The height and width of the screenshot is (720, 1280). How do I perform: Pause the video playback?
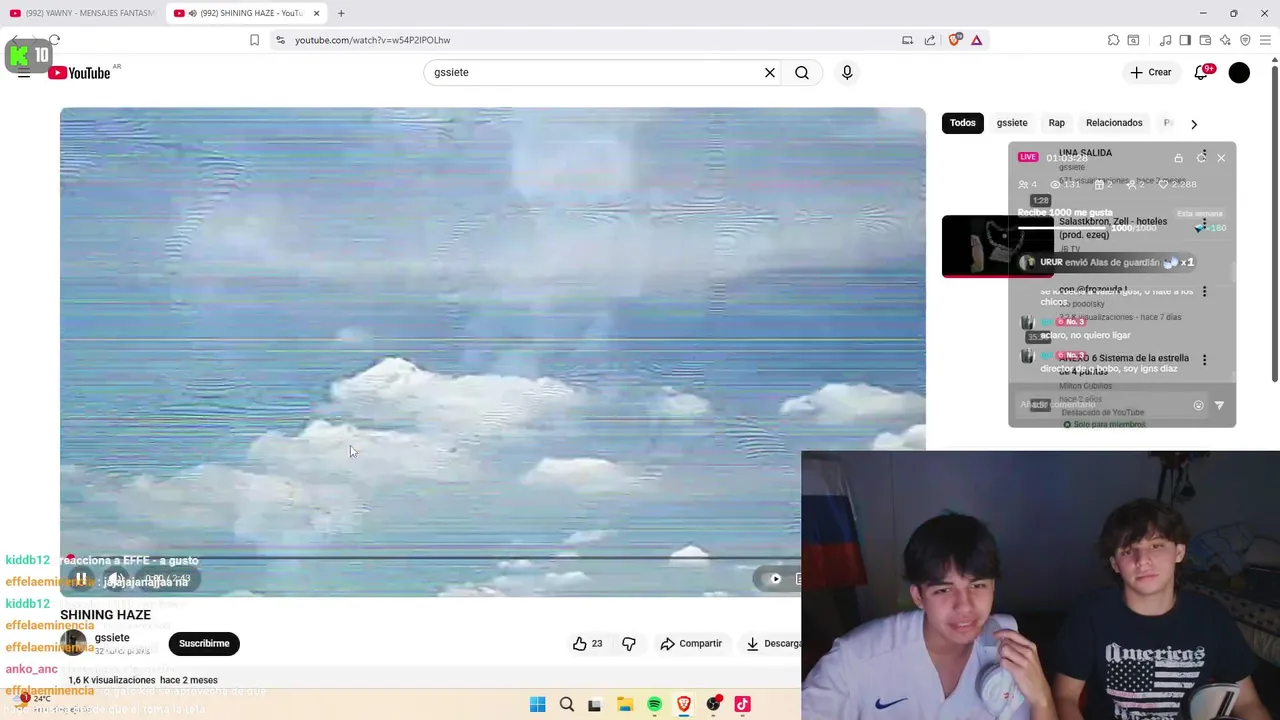pyautogui.click(x=81, y=579)
